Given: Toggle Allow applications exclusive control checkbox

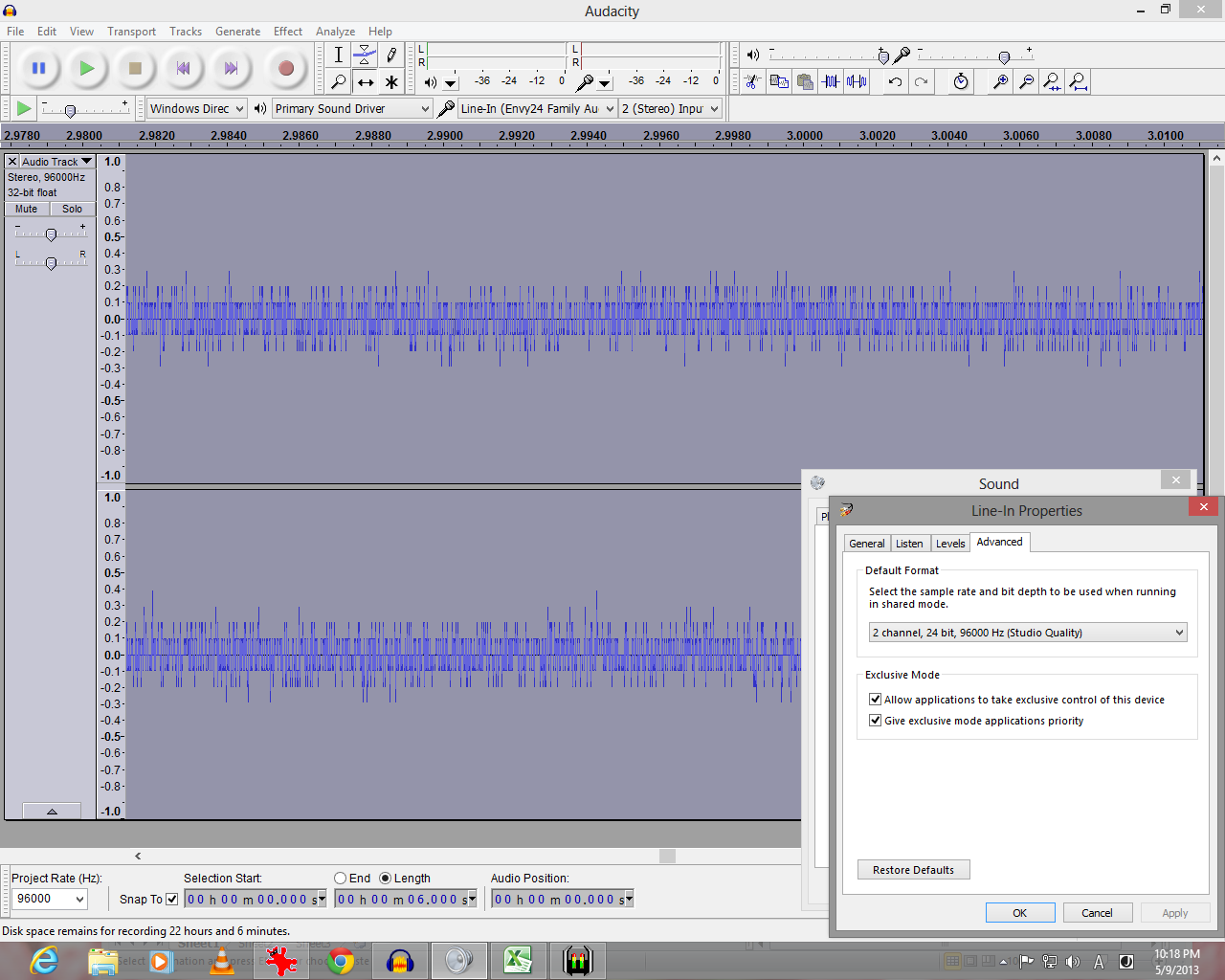Looking at the screenshot, I should (875, 700).
